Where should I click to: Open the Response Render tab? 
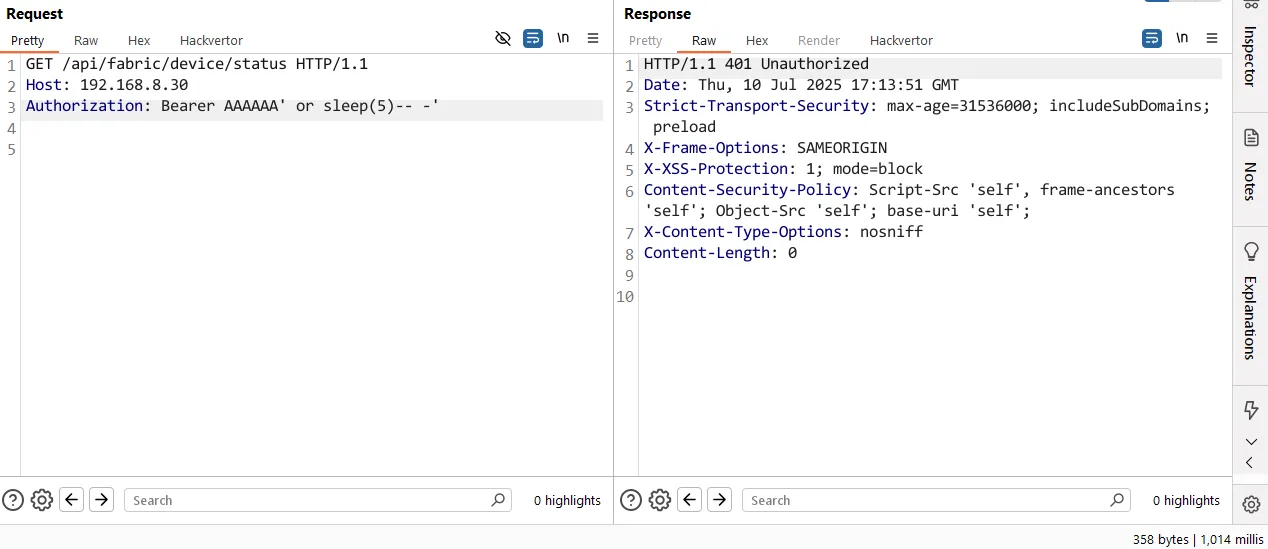819,40
